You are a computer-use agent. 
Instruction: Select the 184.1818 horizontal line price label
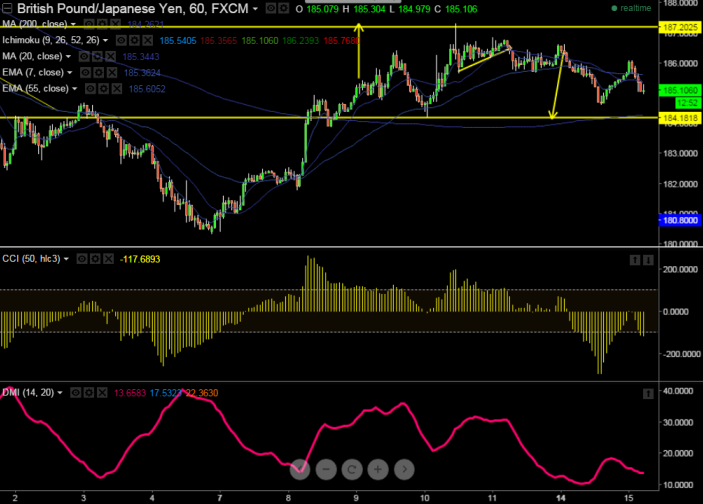tap(680, 118)
